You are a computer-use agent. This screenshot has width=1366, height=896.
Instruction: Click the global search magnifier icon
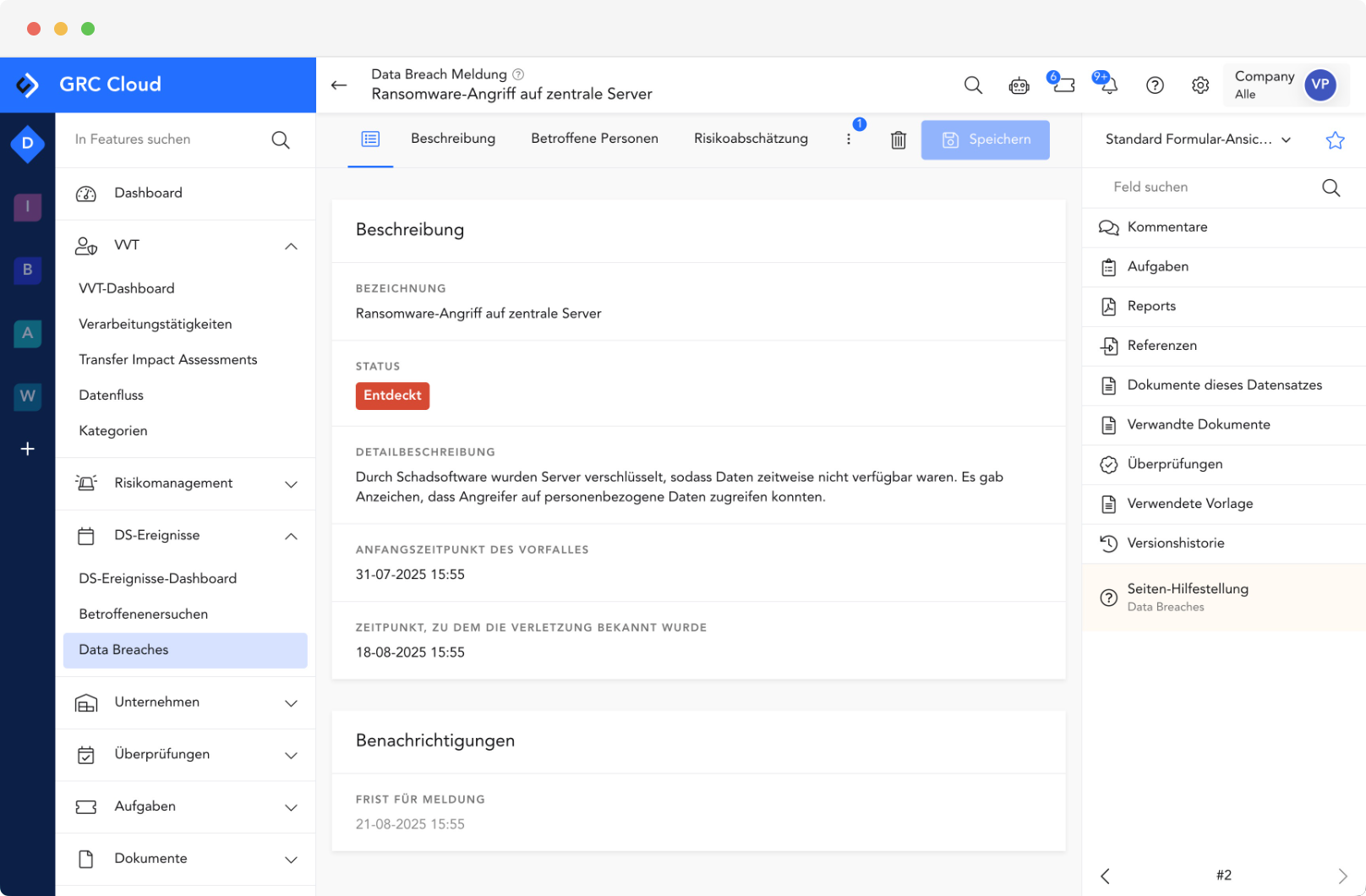(x=973, y=85)
